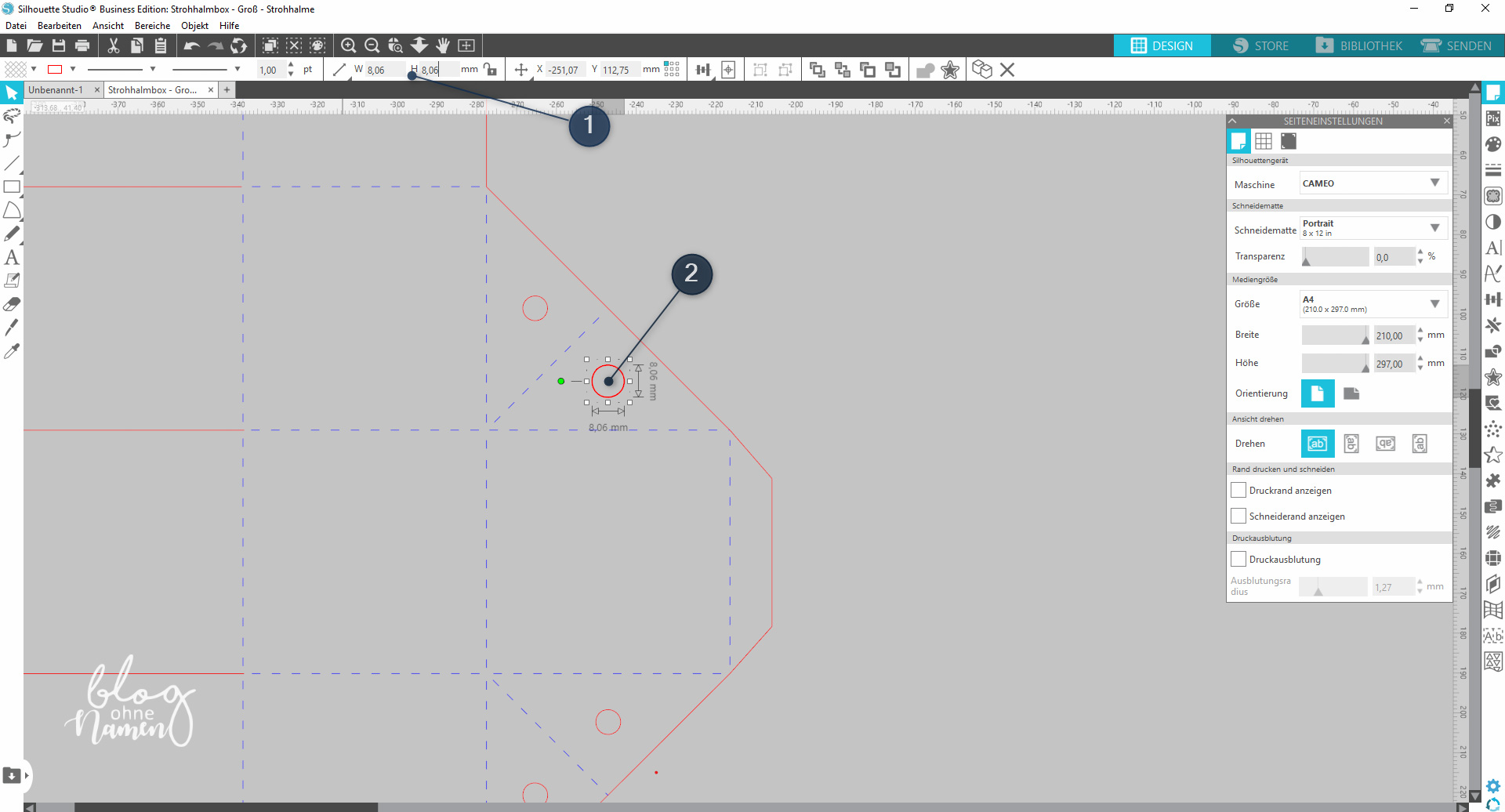The image size is (1505, 812).
Task: Go to the SENDEN section
Action: pos(1456,45)
